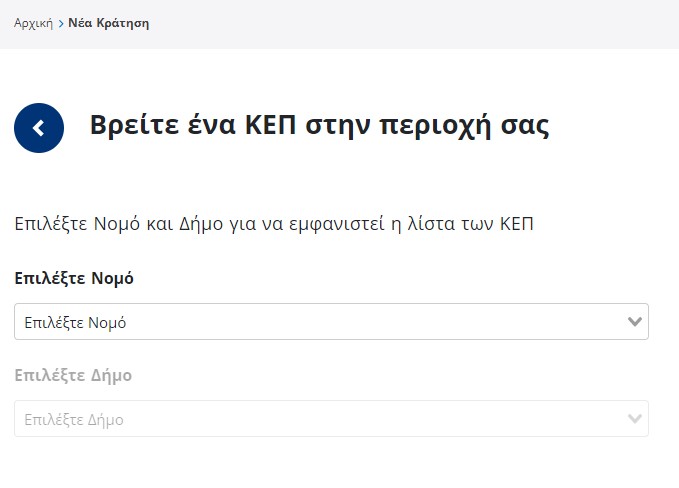Click the white left chevron inside blue circle
Screen dimensions: 679x488
[39, 128]
